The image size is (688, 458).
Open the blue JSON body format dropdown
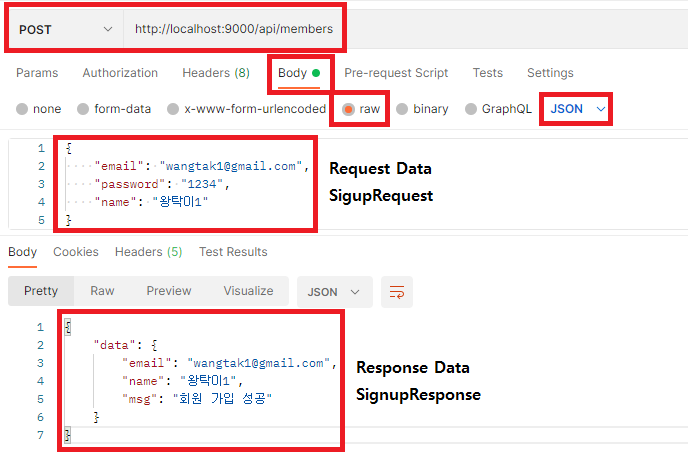(x=577, y=109)
